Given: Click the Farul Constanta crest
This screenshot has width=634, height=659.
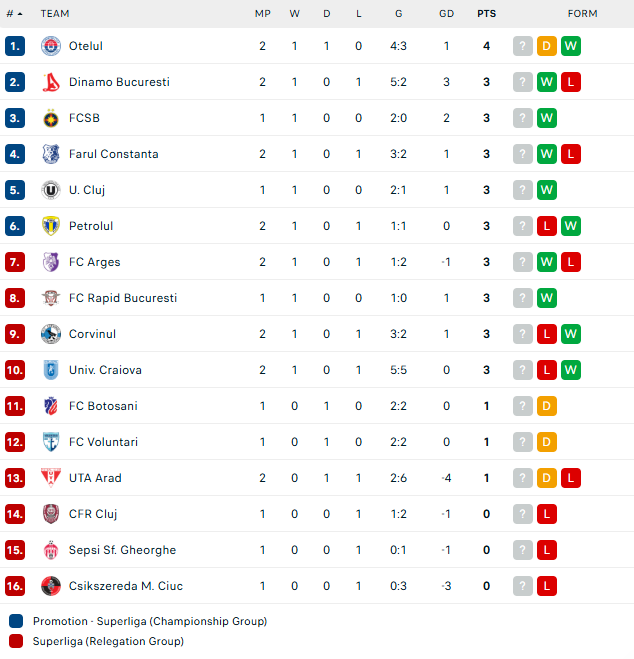Looking at the screenshot, I should 51,154.
